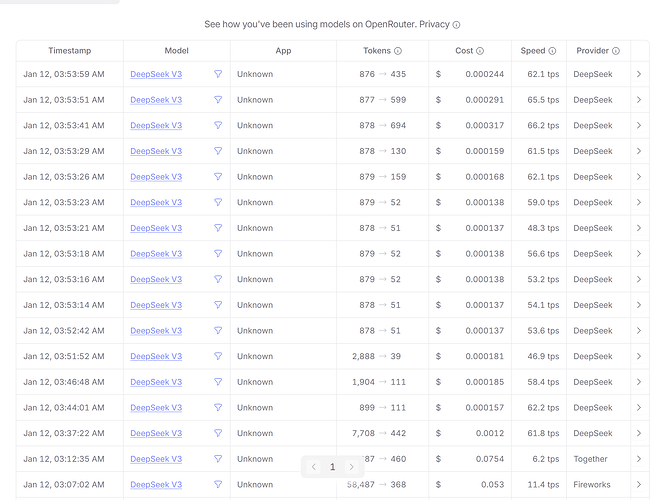Click the cost value 0.0012

490,433
